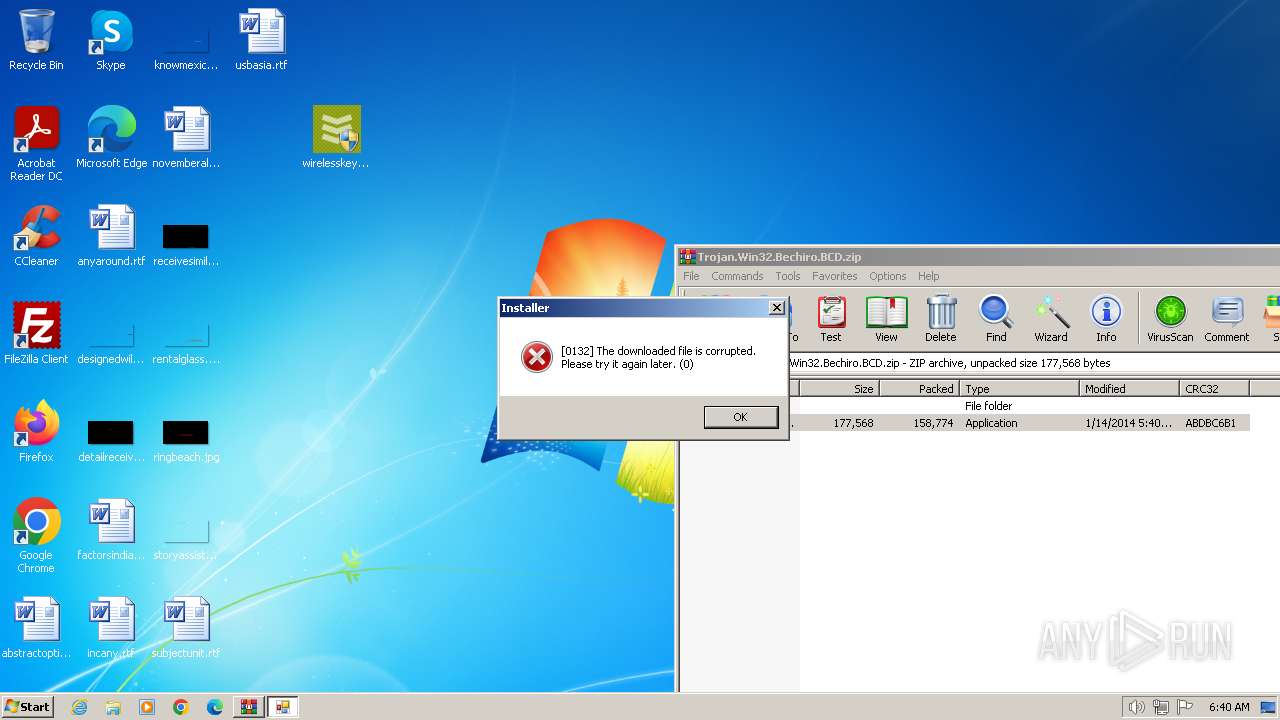Open the Windows Start menu
This screenshot has height=720, width=1280.
click(x=27, y=707)
